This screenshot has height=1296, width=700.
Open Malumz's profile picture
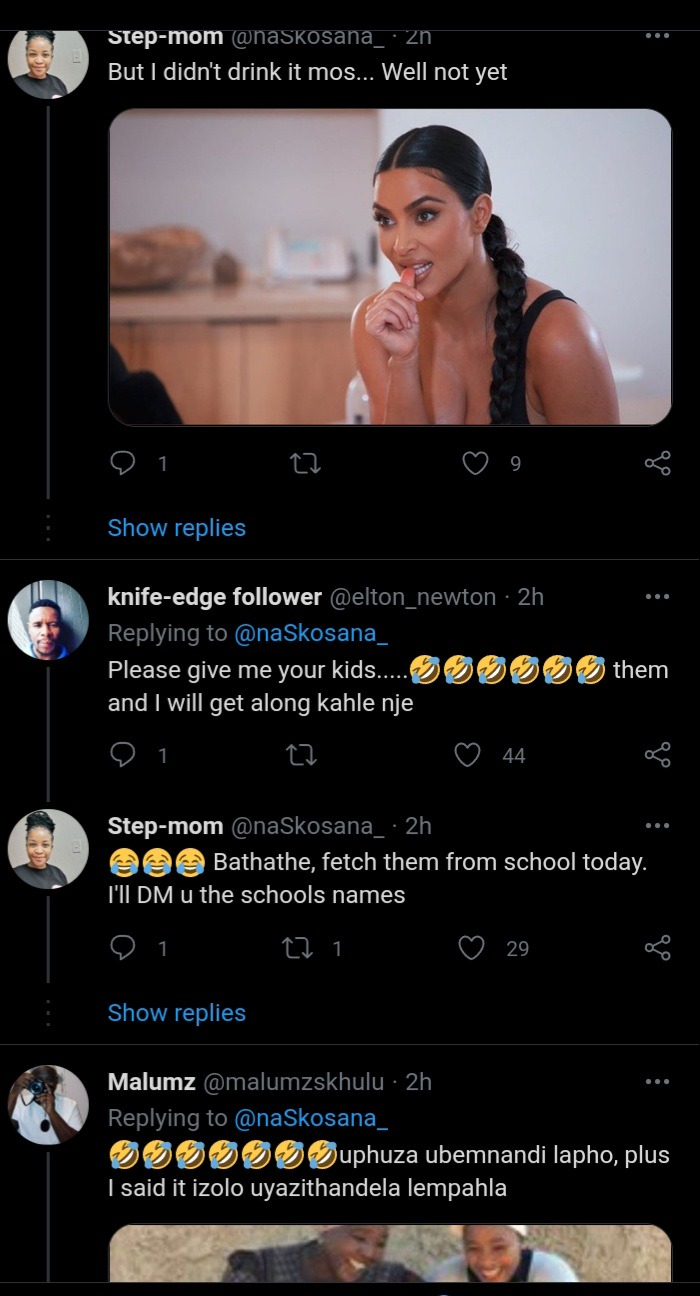(x=48, y=1105)
